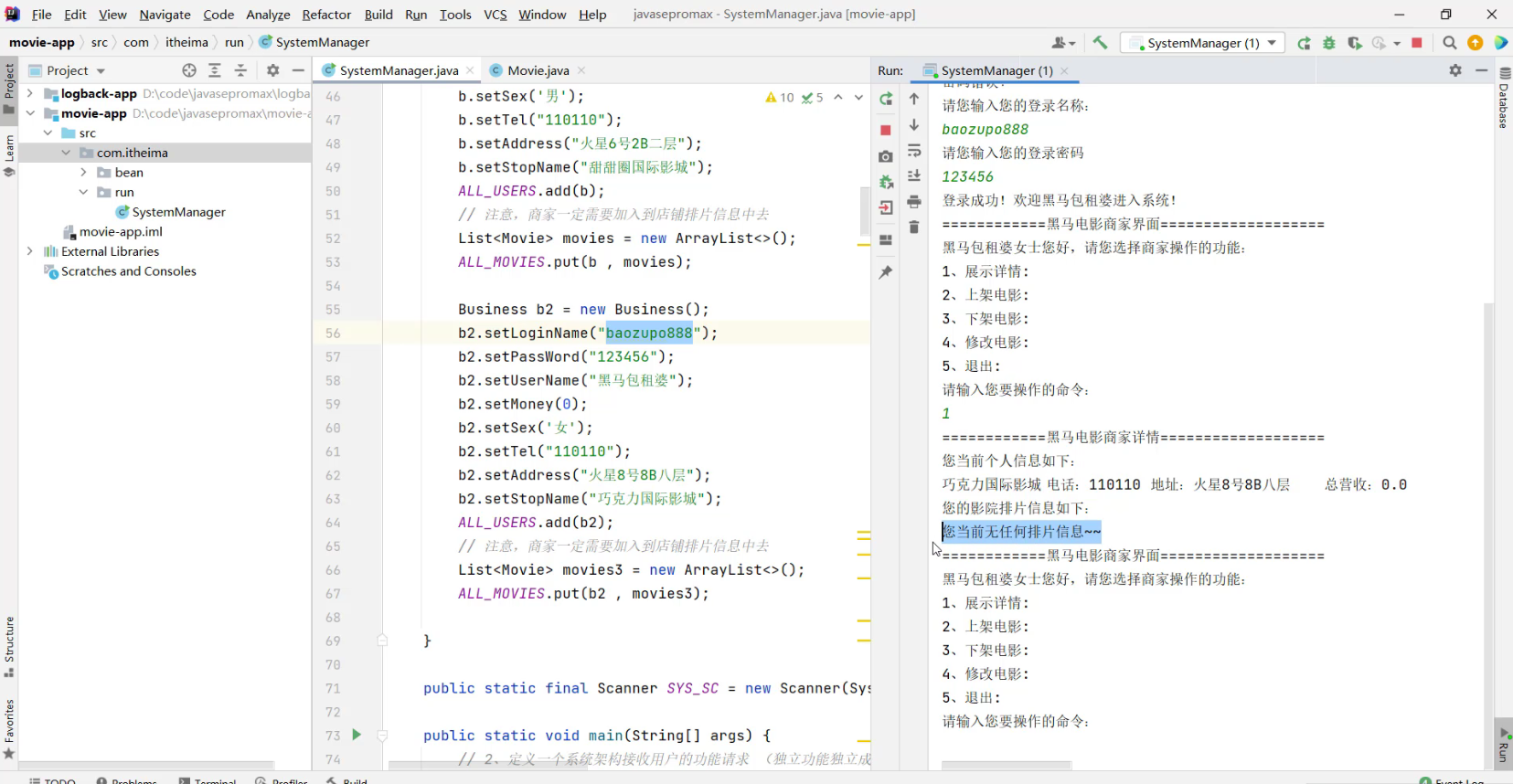Dump threads camera icon
Screen dimensions: 1513x784
coord(886,157)
